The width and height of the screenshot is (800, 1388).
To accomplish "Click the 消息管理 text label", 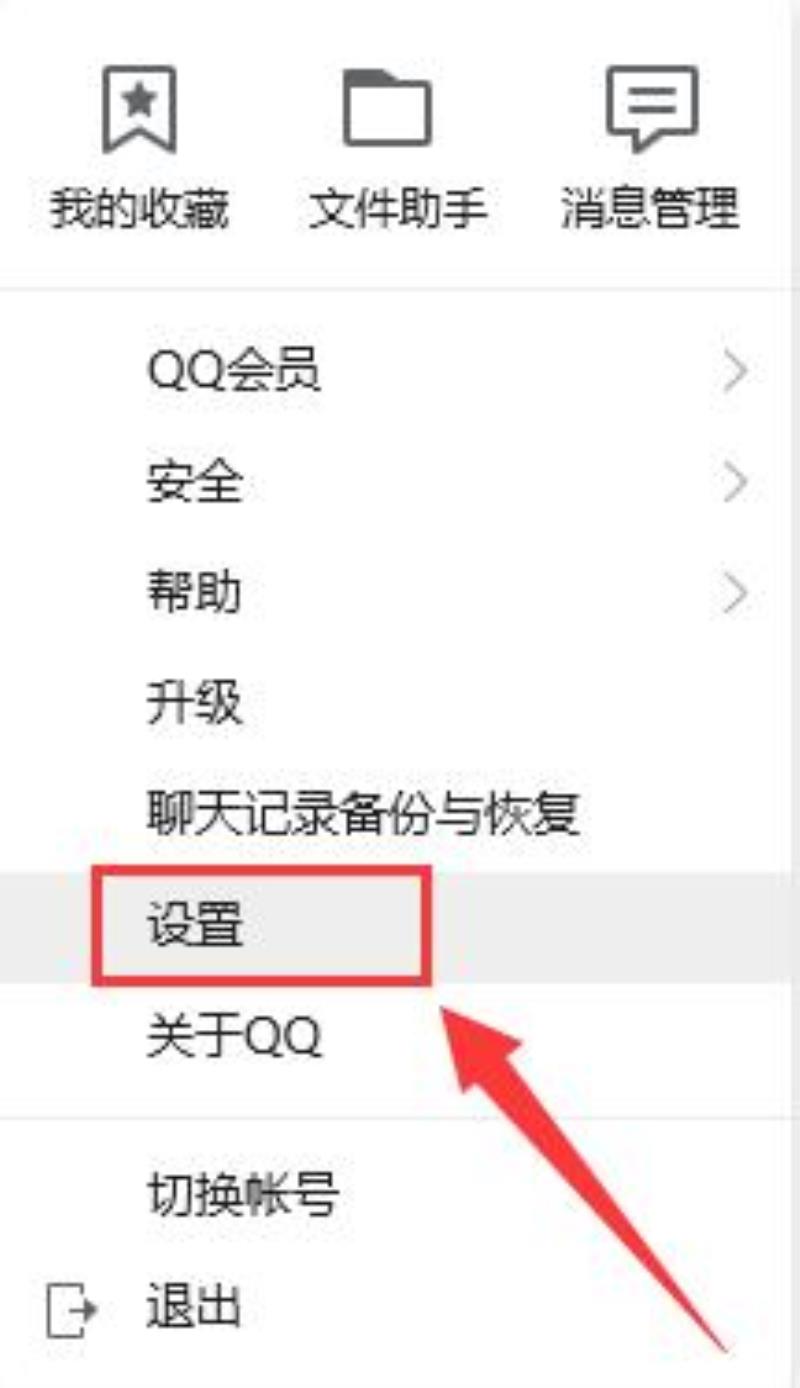I will (650, 209).
